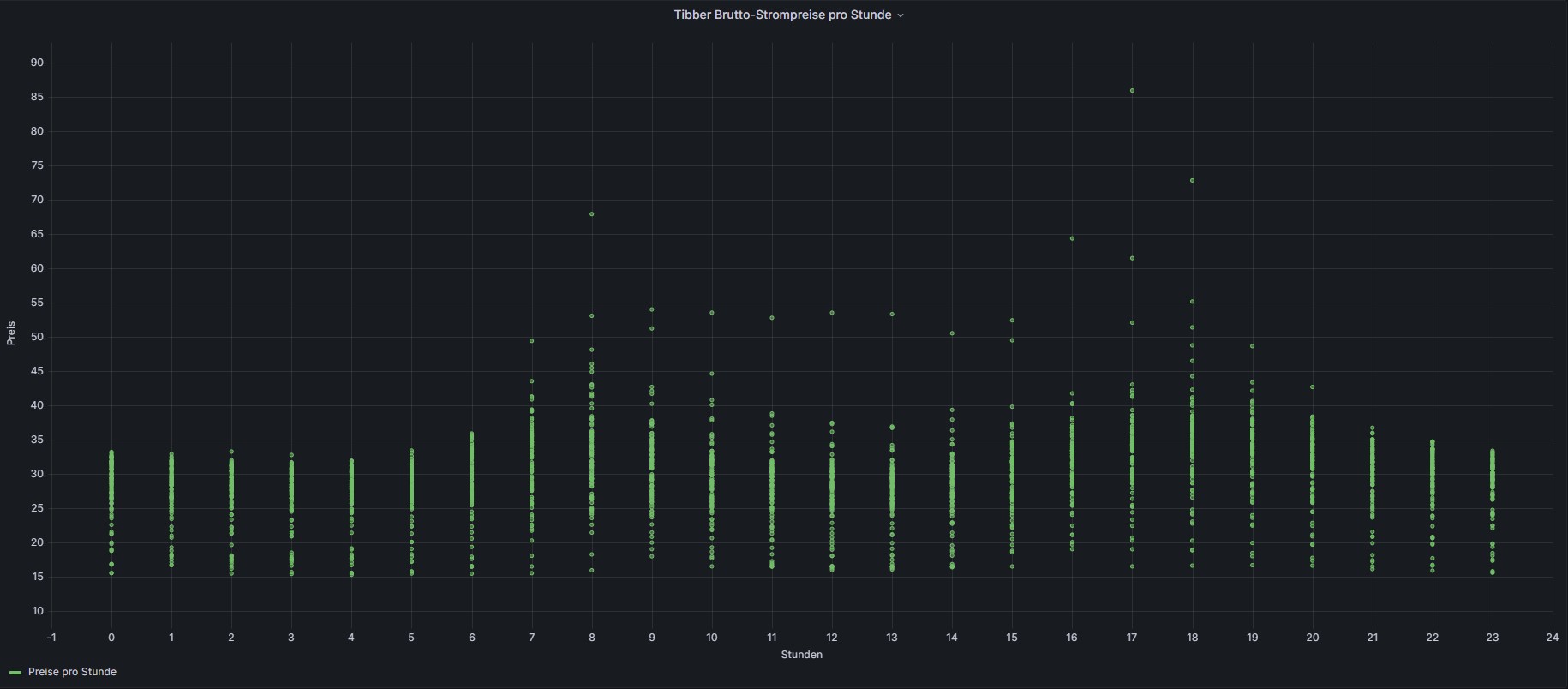
Task: Click the Stunden axis tick label 24
Action: point(1553,638)
